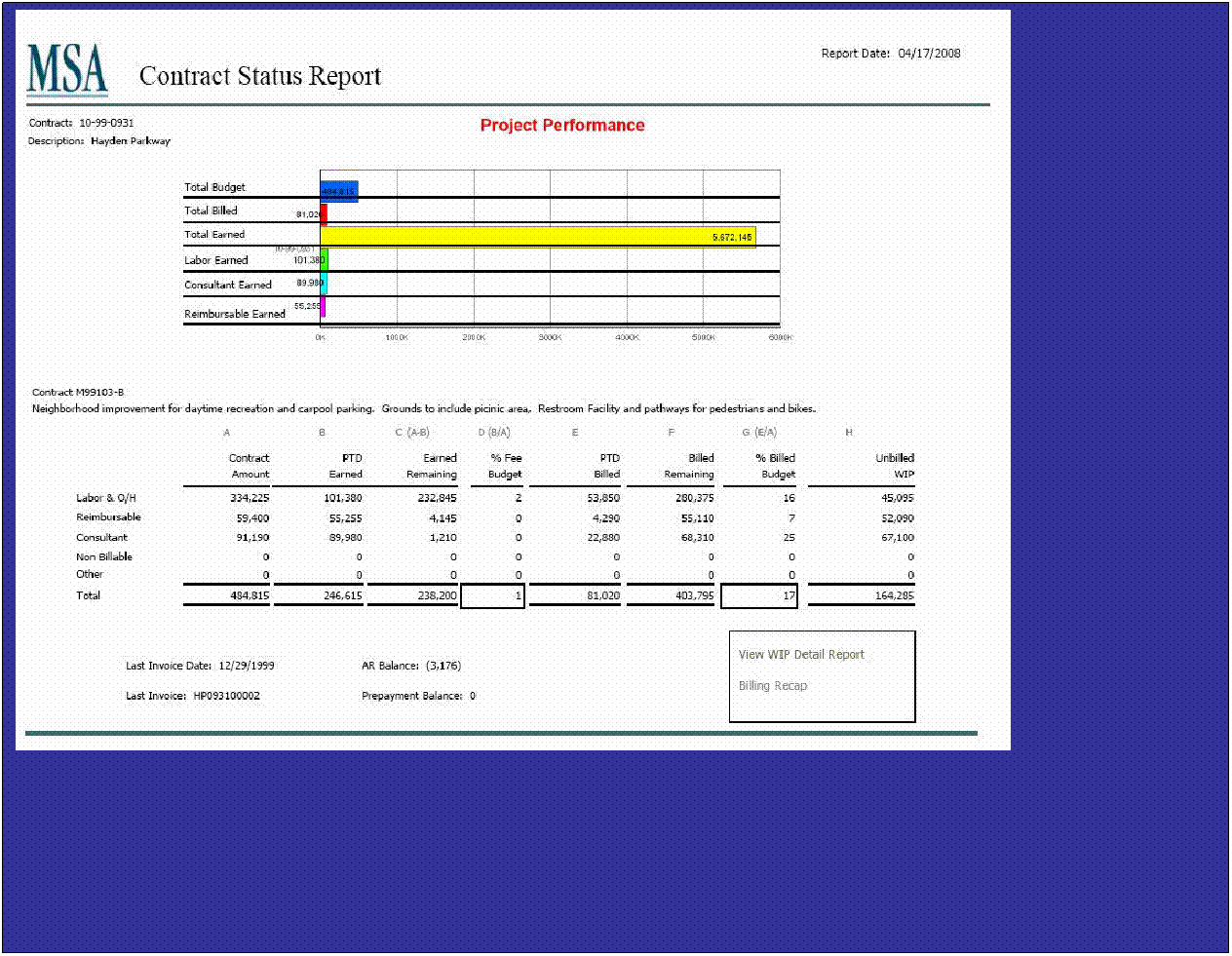
Task: Select Labor & O/H PTD earned 101,380
Action: click(x=343, y=498)
